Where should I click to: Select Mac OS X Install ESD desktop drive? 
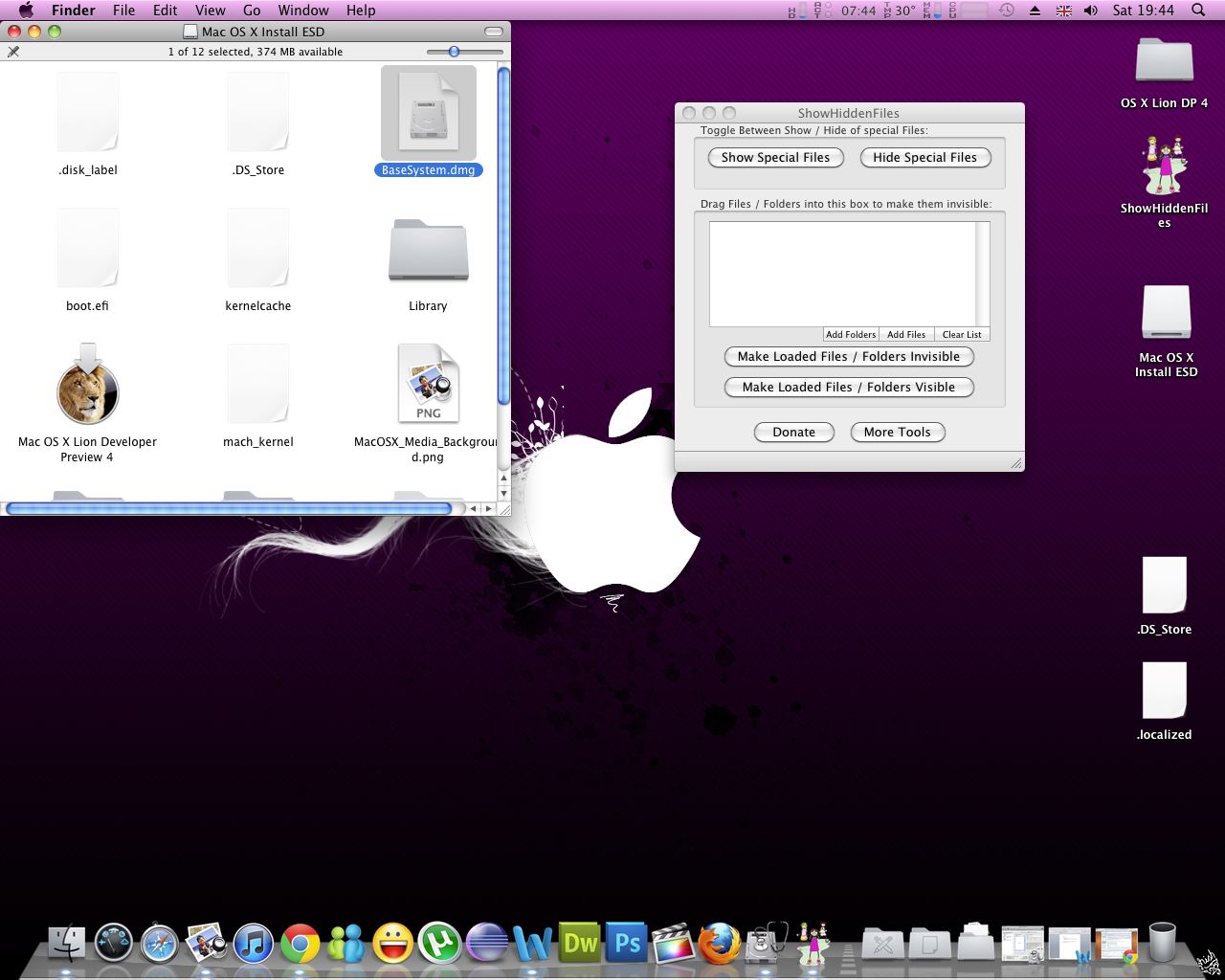(x=1166, y=331)
